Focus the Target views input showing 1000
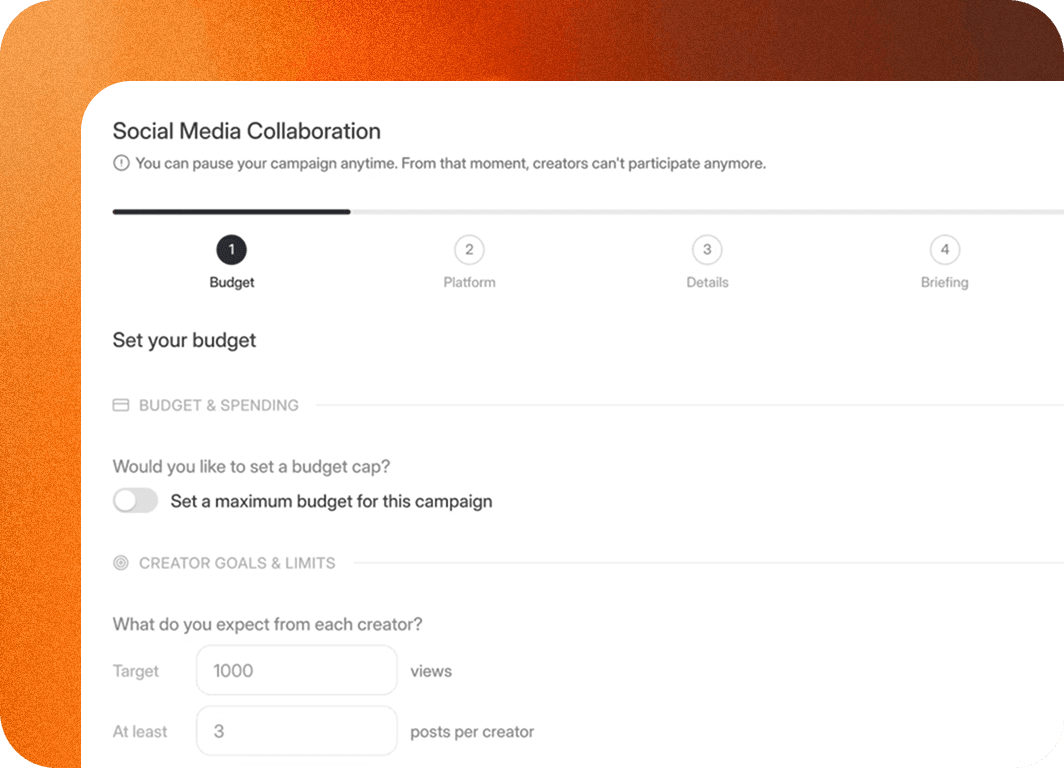 pyautogui.click(x=297, y=670)
